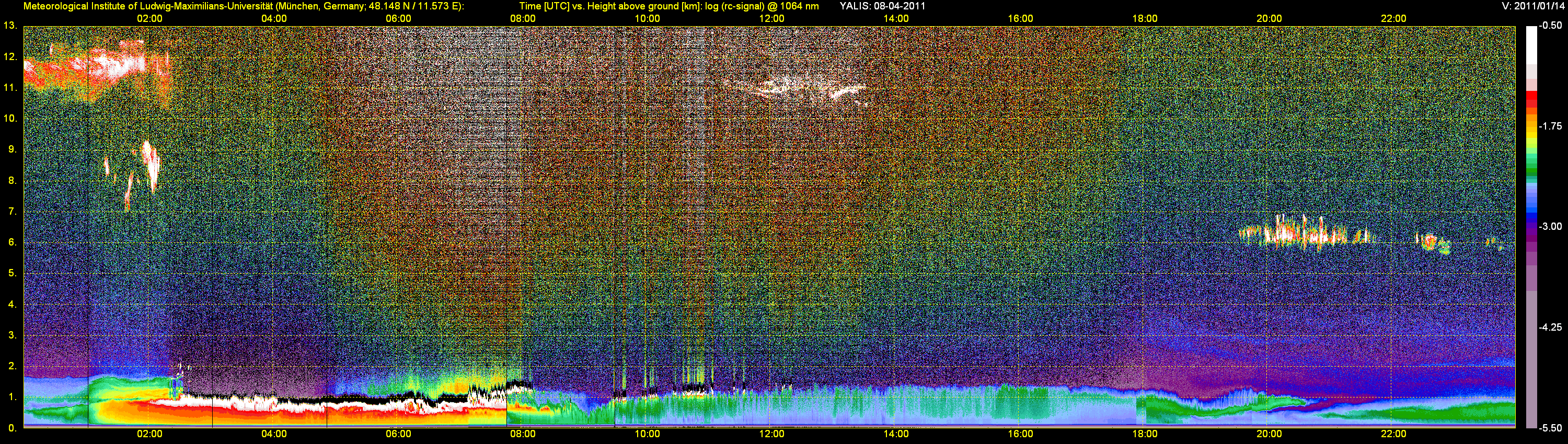Click the 04:00 label on the bottom time axis

pos(274,434)
